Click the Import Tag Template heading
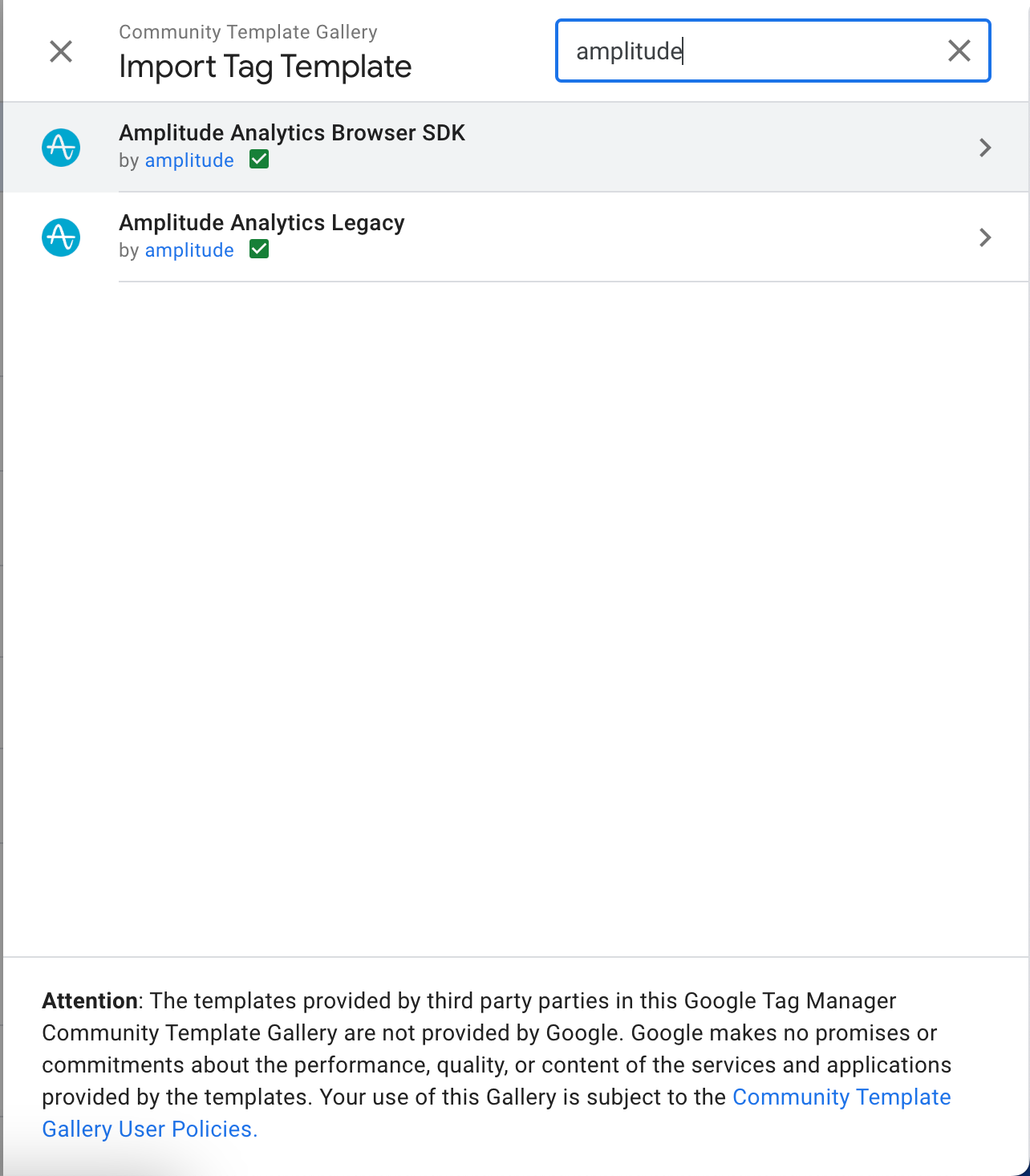 (x=265, y=67)
